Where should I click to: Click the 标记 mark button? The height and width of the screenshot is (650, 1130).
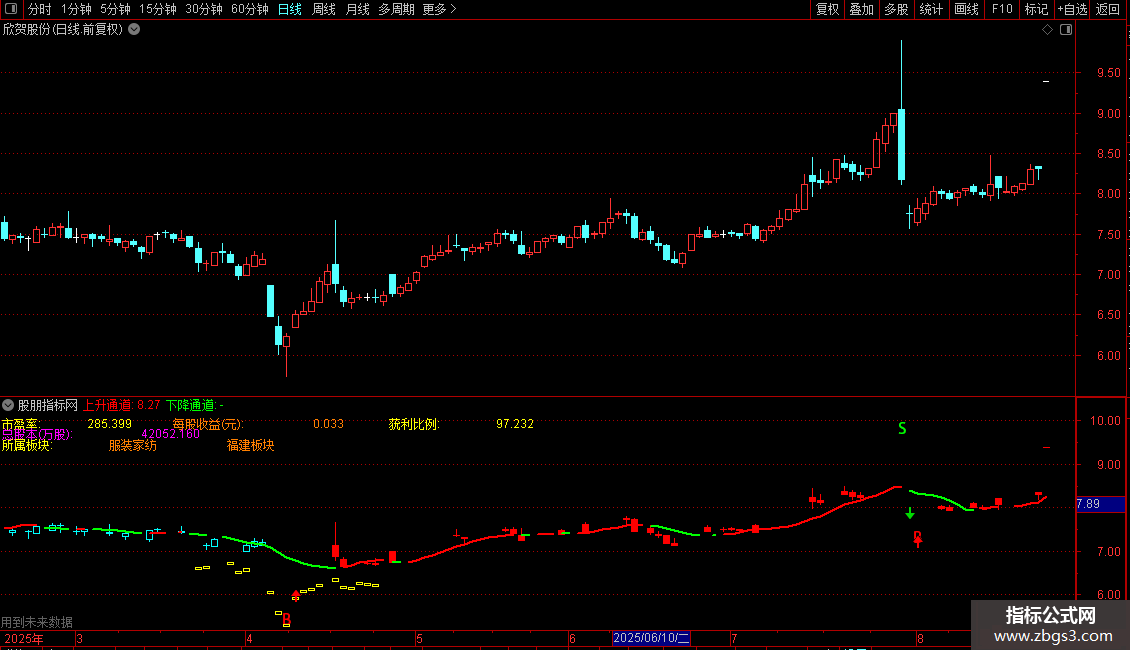click(x=1036, y=9)
